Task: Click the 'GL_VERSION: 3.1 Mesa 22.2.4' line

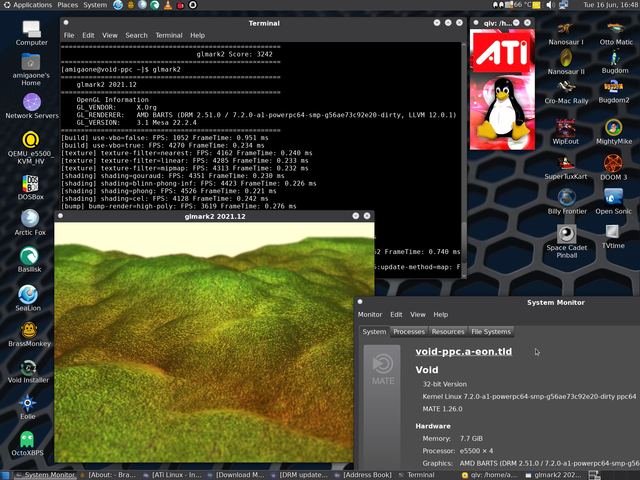Action: 136,123
